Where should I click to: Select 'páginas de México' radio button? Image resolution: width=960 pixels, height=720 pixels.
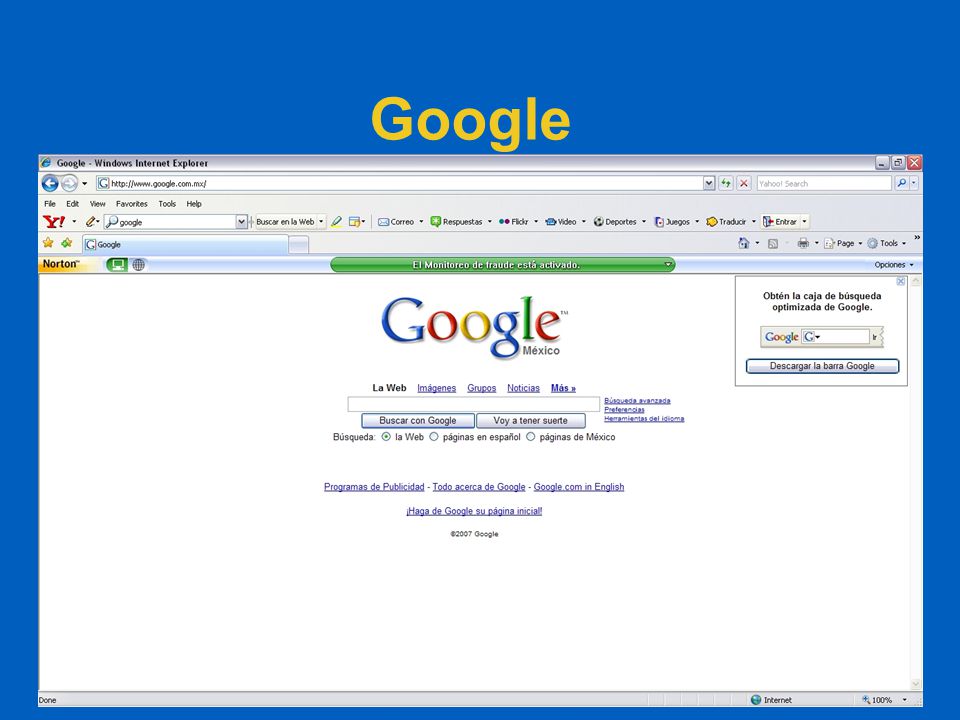(x=530, y=437)
